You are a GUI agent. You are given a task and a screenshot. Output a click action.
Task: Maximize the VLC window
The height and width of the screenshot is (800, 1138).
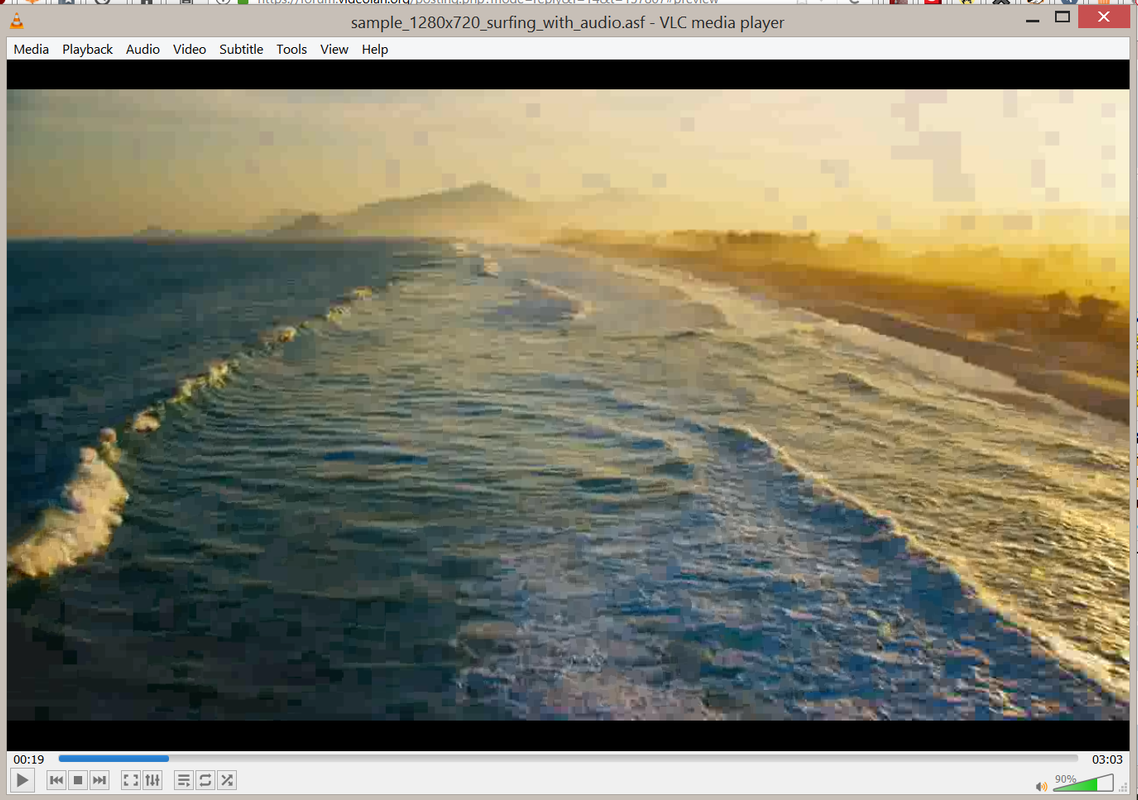coord(1063,17)
